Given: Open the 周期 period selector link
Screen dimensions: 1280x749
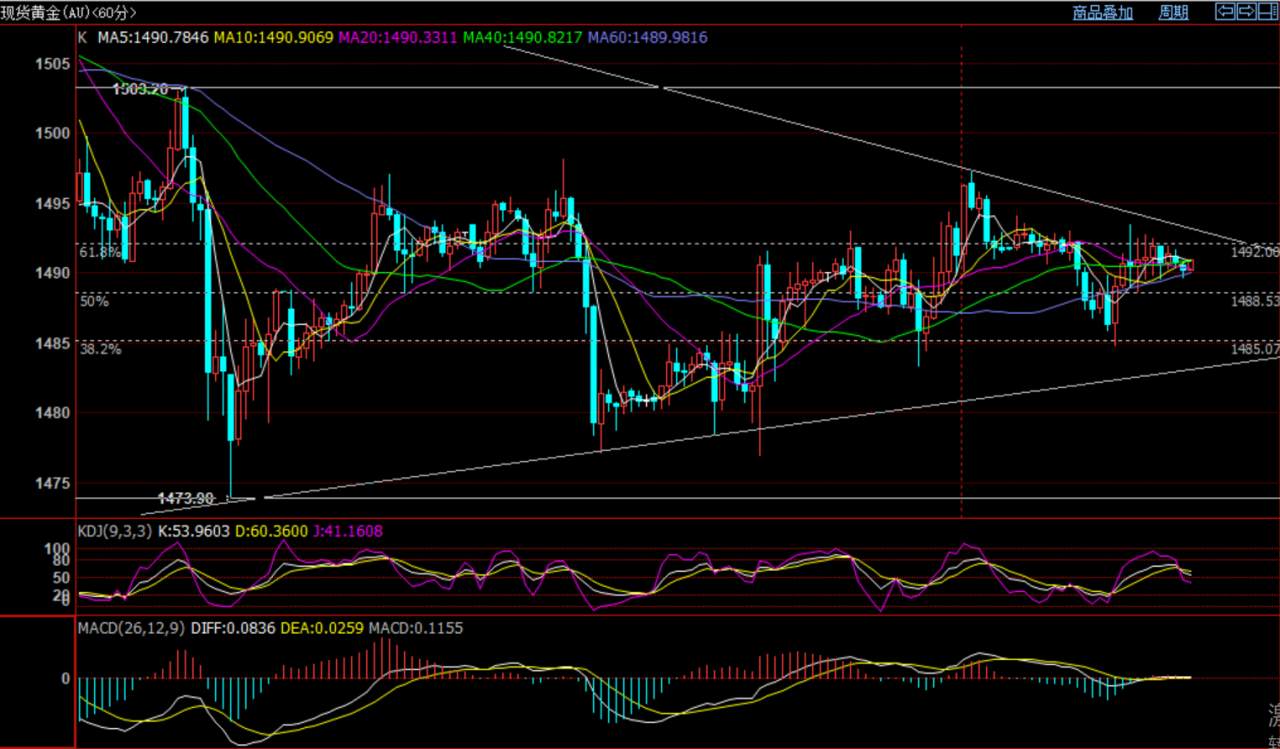Looking at the screenshot, I should 1173,12.
